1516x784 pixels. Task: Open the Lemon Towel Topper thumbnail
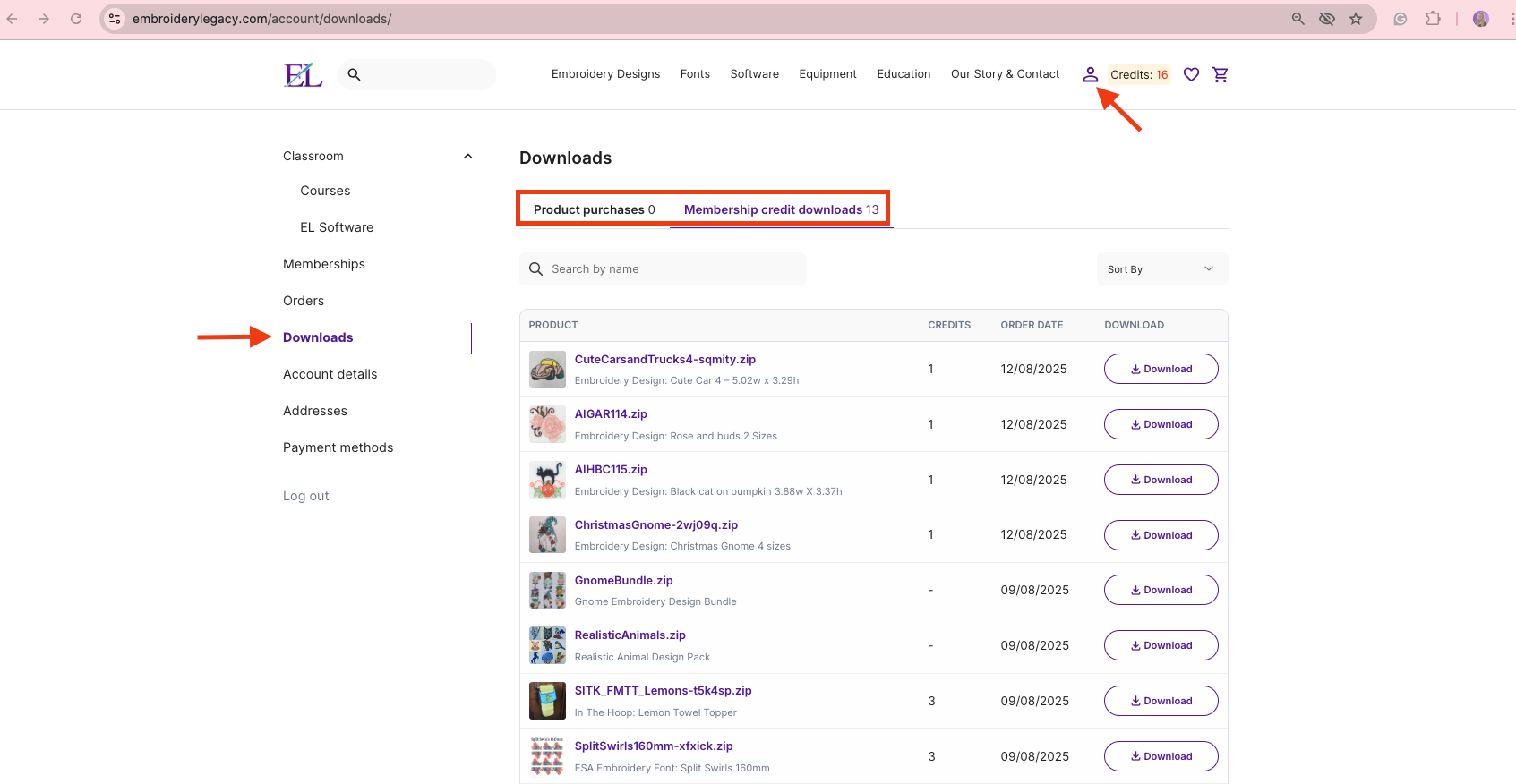tap(547, 701)
